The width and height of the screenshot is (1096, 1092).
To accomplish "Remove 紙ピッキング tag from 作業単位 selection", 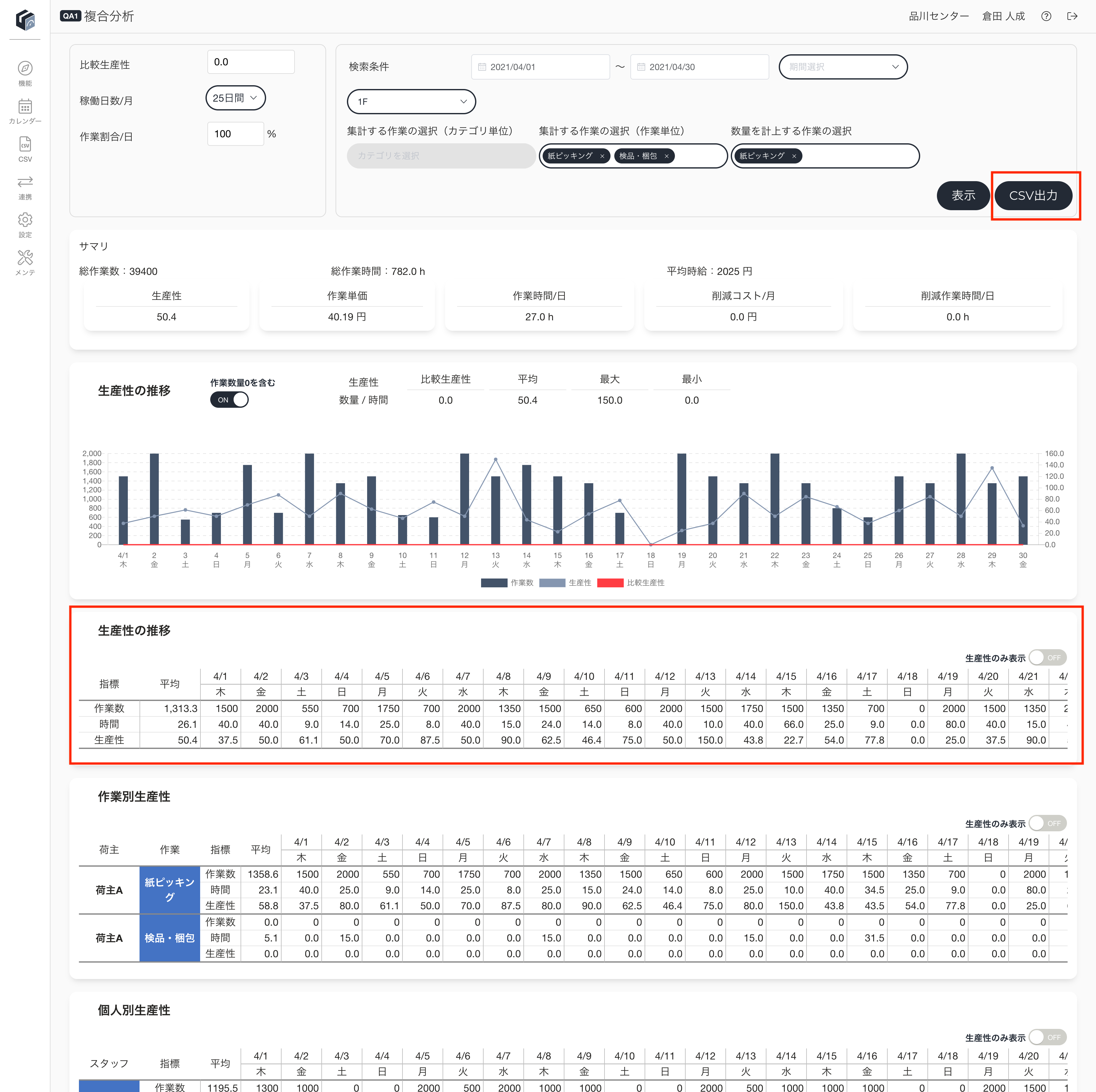I will tap(602, 156).
